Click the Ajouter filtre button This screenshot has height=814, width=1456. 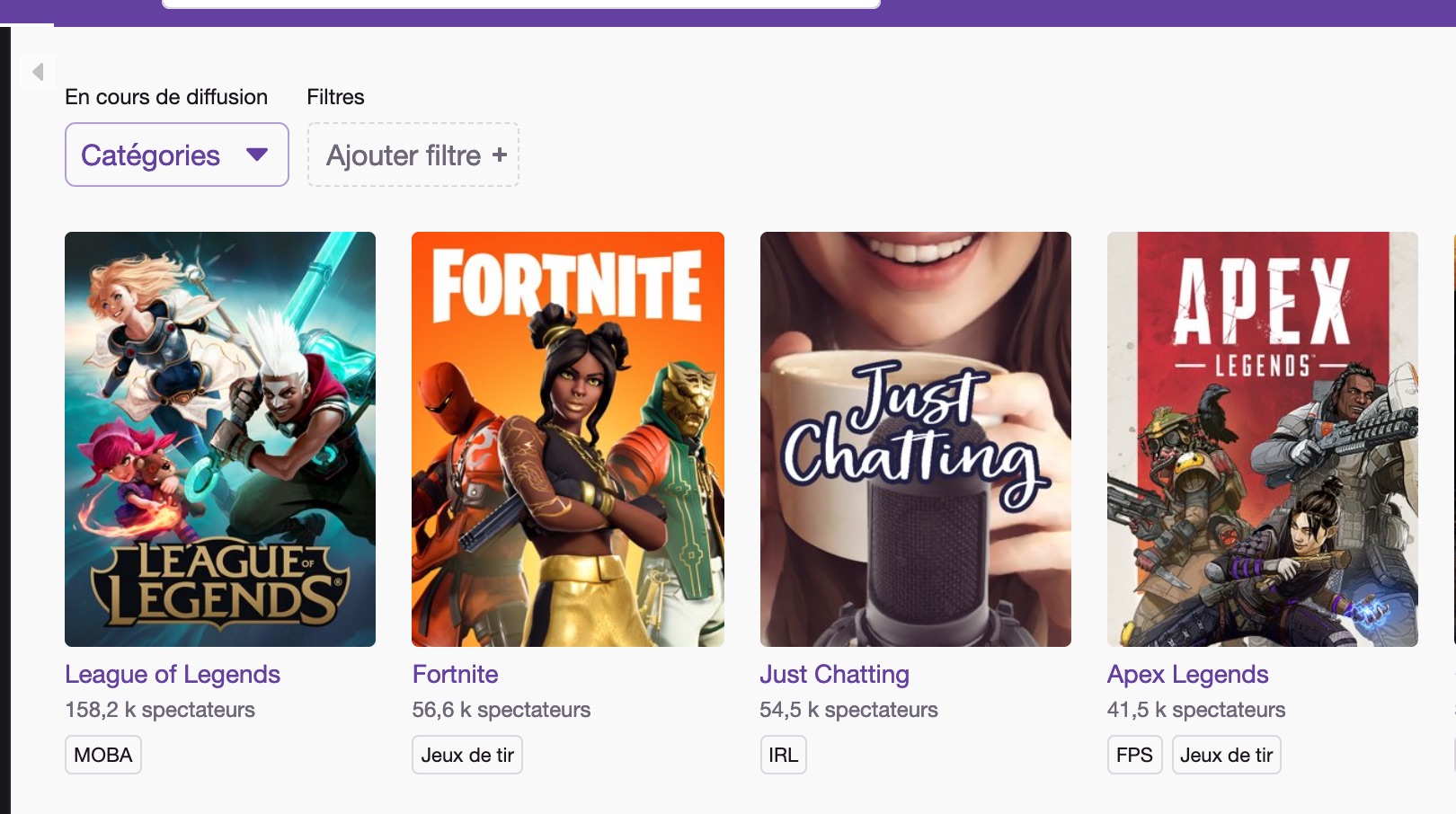[x=413, y=155]
